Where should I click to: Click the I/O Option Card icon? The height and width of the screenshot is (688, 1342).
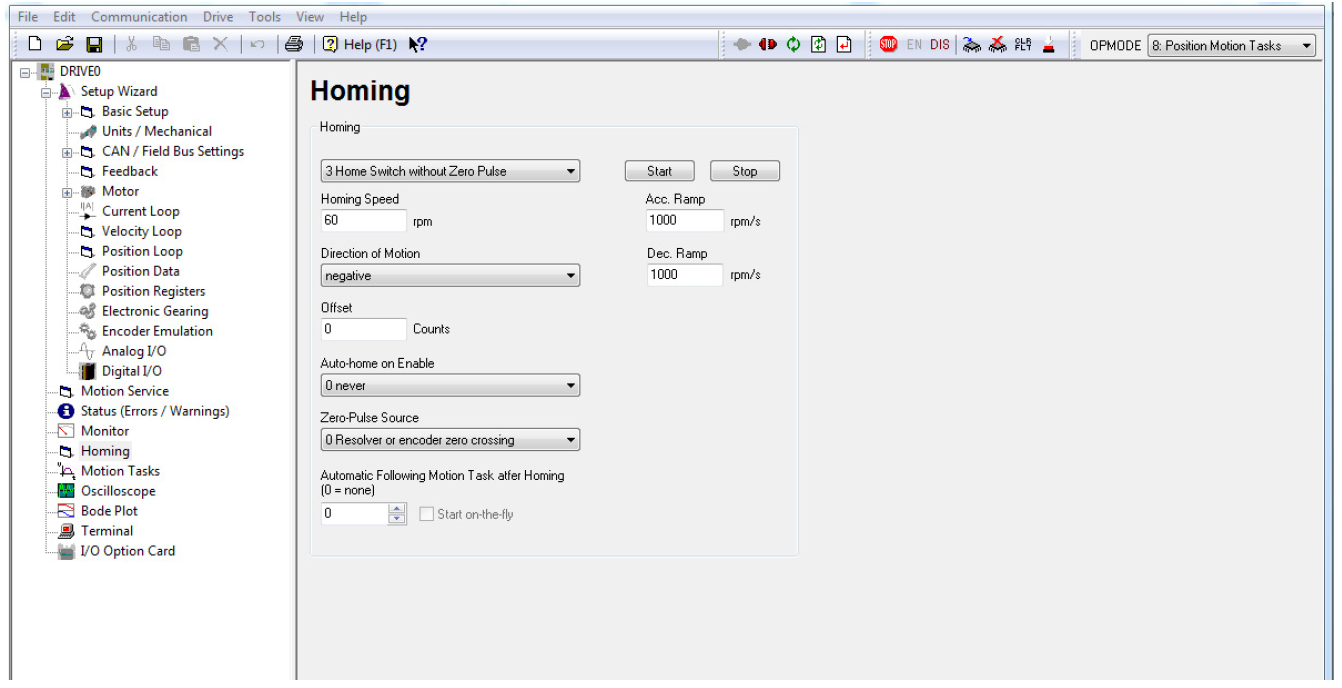(66, 551)
